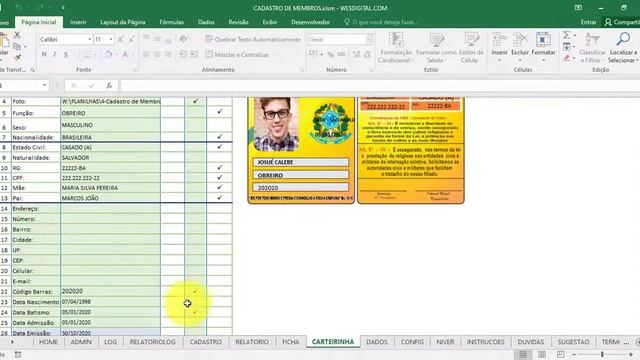Click the tell-me search box
Image resolution: width=640 pixels, height=360 pixels.
[x=382, y=22]
